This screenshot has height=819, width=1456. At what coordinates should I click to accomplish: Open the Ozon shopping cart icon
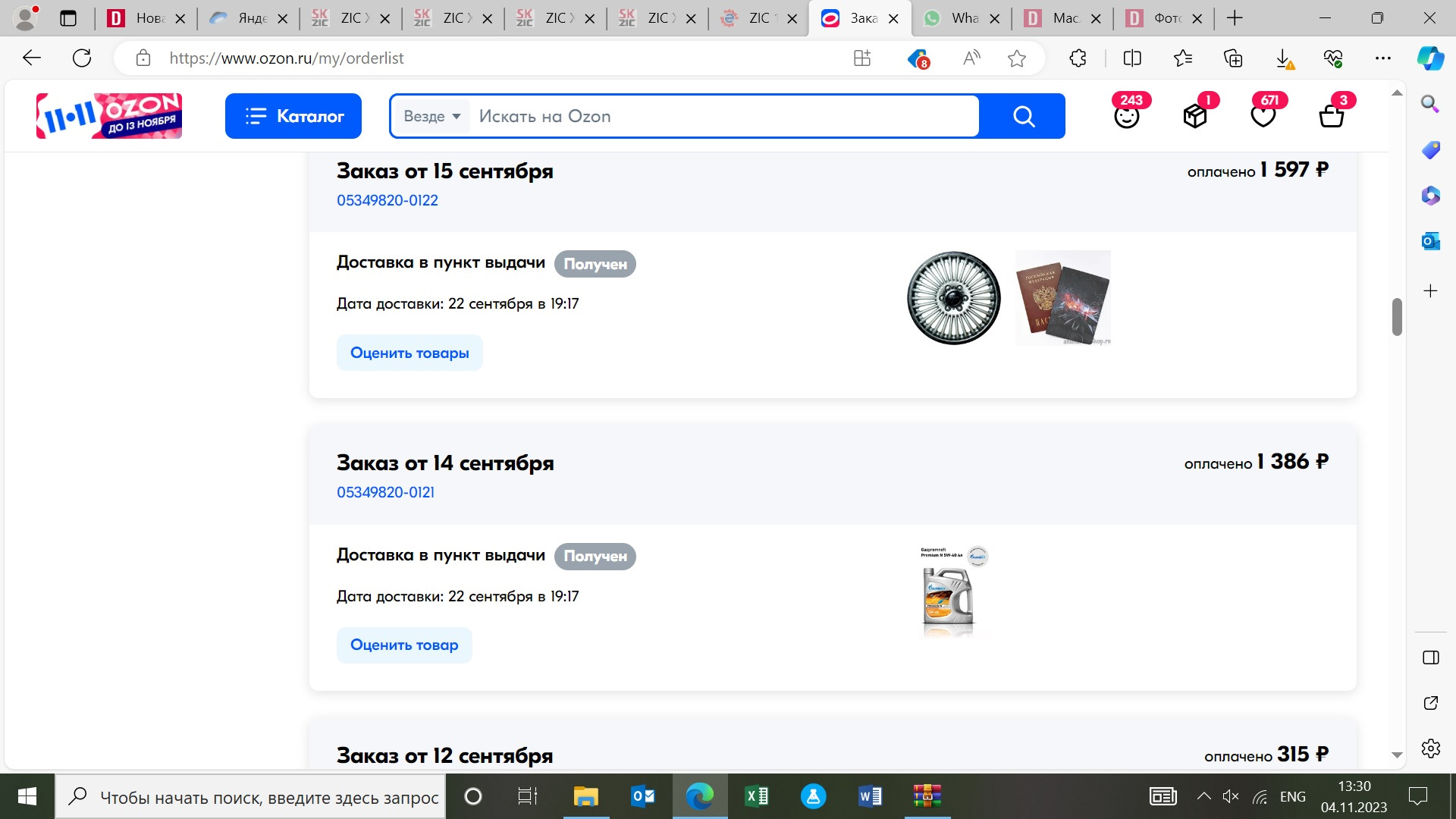pos(1331,116)
